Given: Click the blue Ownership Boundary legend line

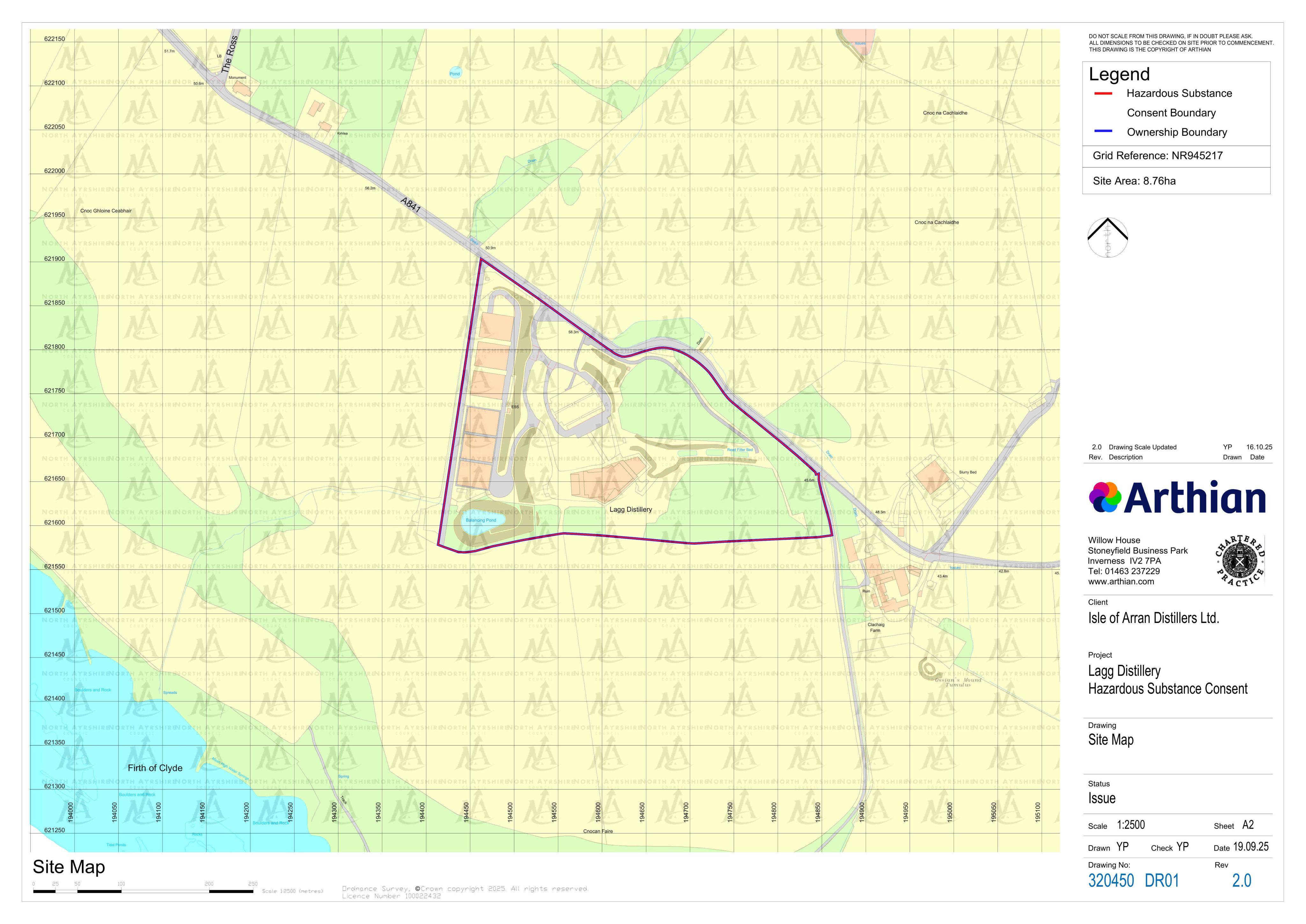Looking at the screenshot, I should (x=1103, y=131).
